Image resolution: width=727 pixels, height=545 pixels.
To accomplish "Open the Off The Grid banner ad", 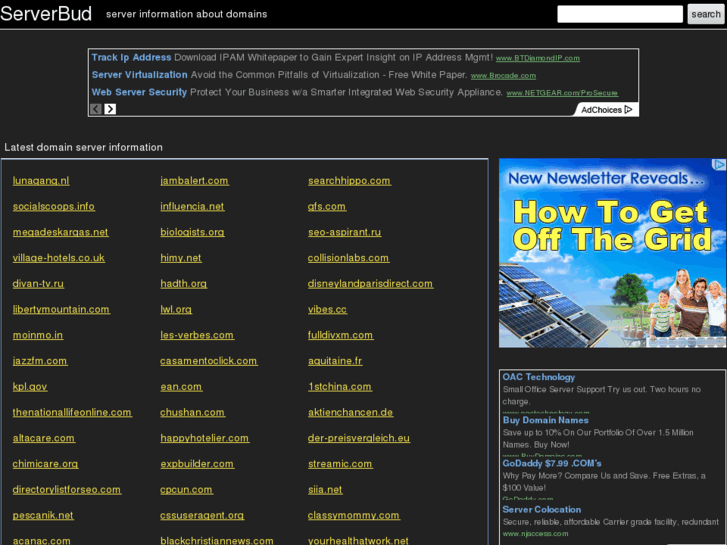I will click(x=612, y=253).
